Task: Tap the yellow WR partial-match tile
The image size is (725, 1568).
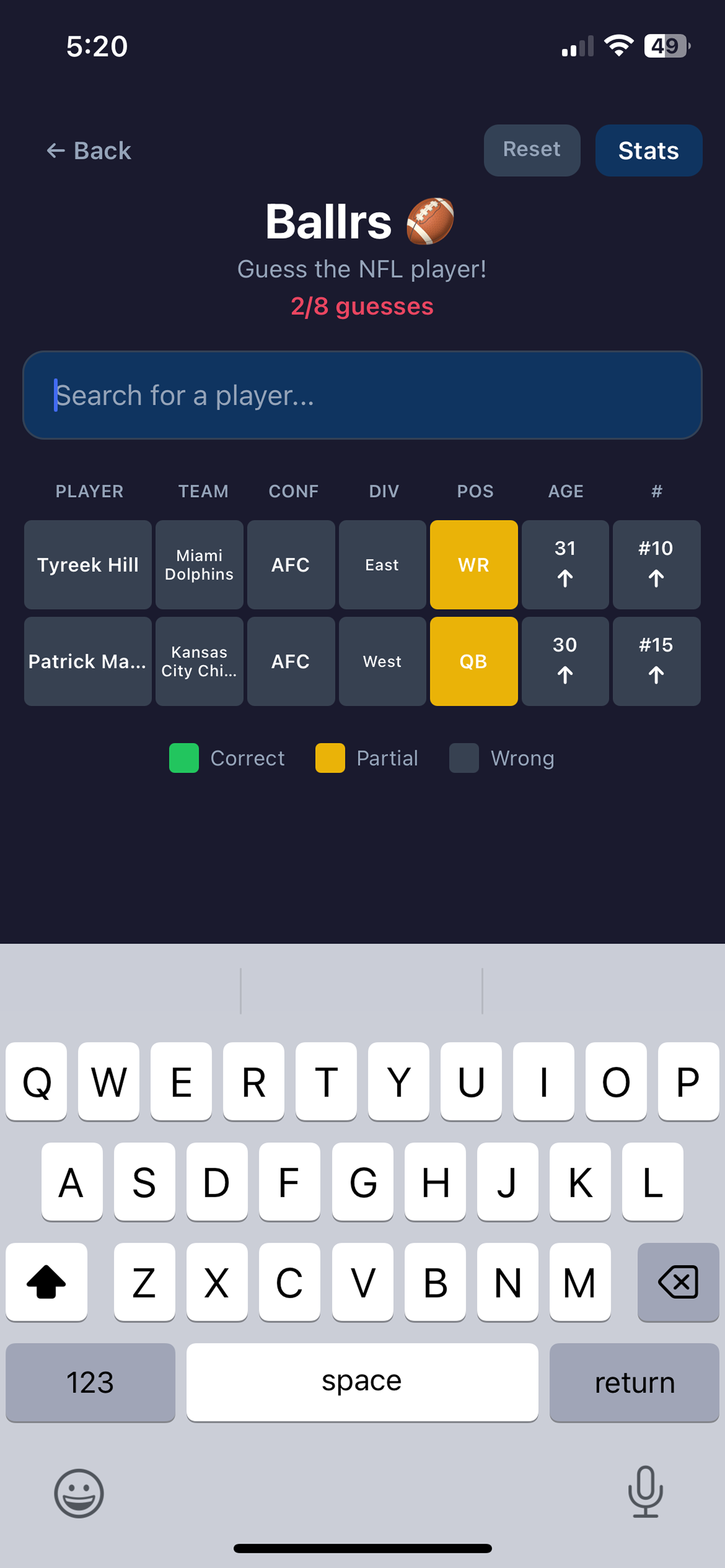Action: tap(474, 565)
